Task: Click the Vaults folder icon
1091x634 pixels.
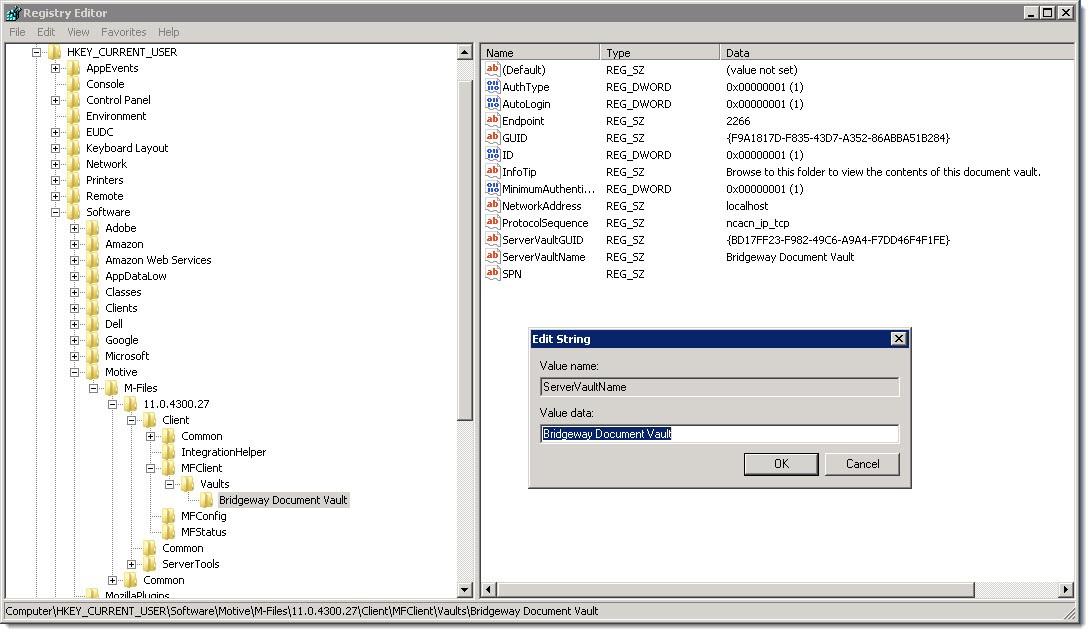Action: click(189, 484)
